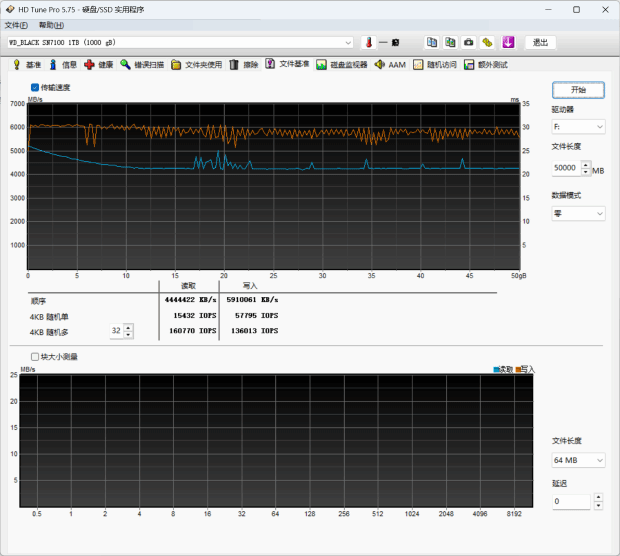Click the copy text to clipboard icon
This screenshot has width=620, height=556.
pyautogui.click(x=432, y=42)
